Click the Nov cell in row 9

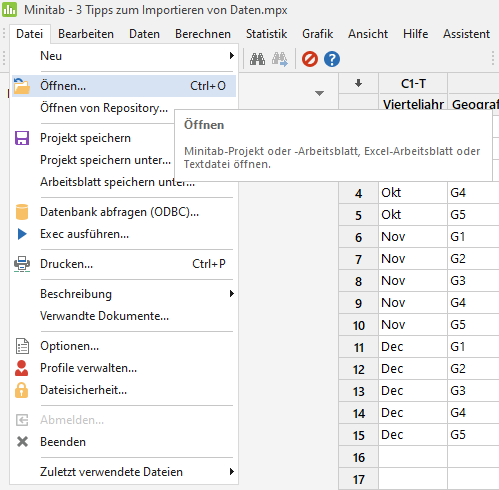click(x=413, y=303)
